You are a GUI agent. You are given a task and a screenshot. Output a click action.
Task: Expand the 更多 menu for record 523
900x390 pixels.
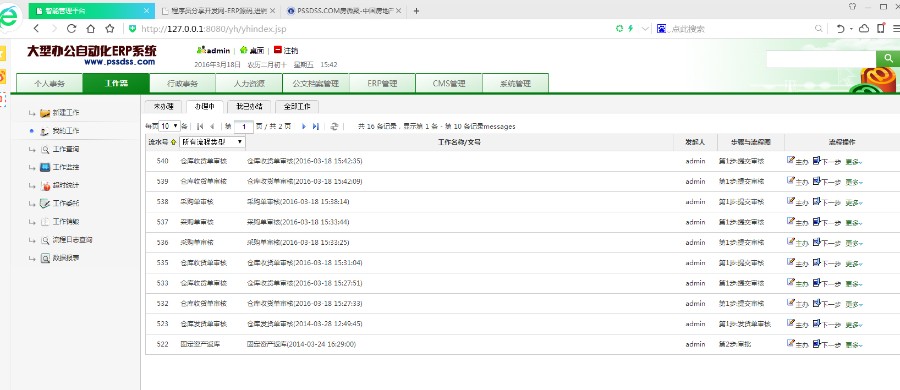point(854,325)
